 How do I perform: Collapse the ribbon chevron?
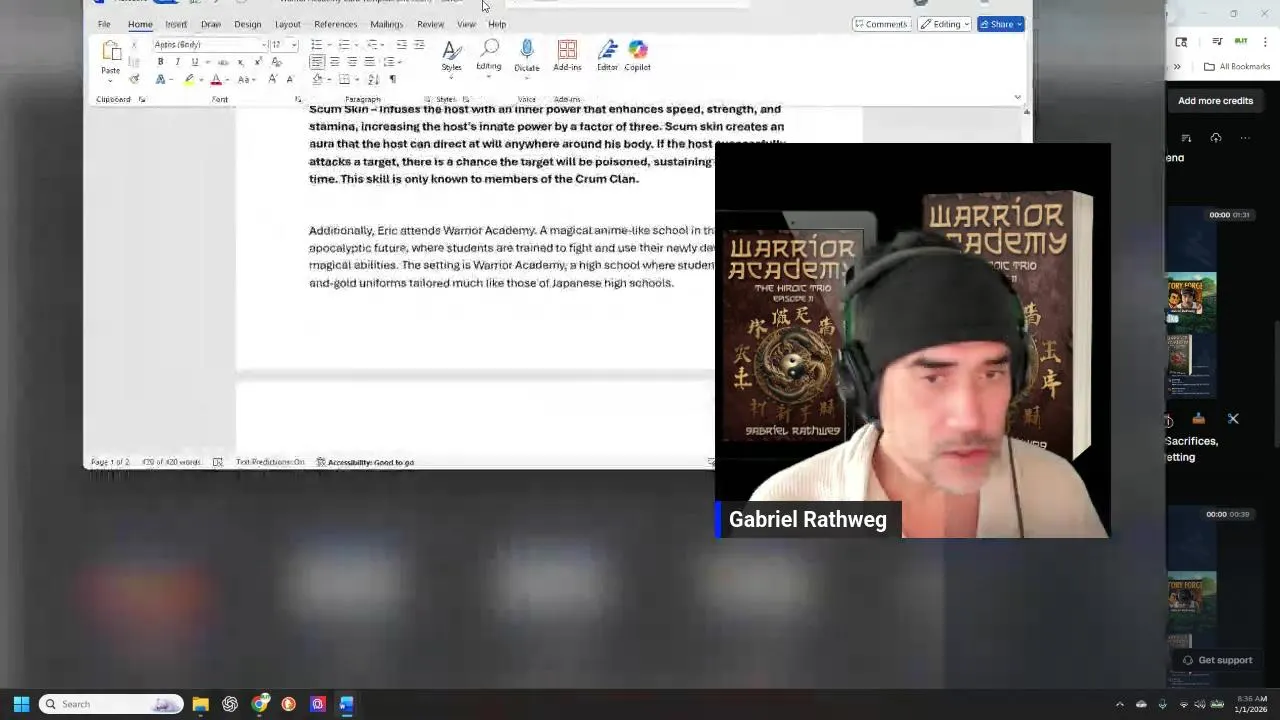[x=1018, y=97]
